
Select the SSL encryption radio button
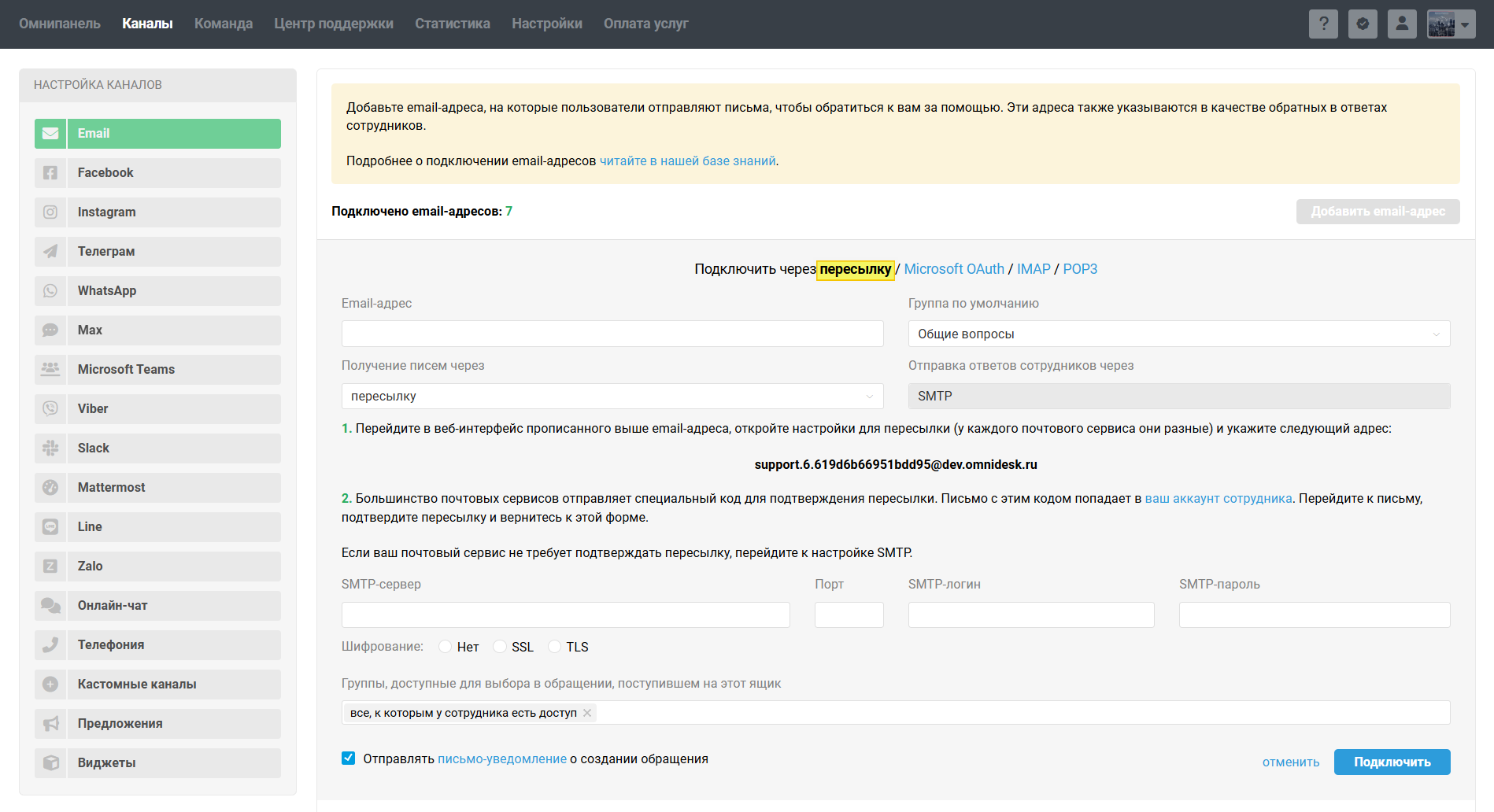500,647
